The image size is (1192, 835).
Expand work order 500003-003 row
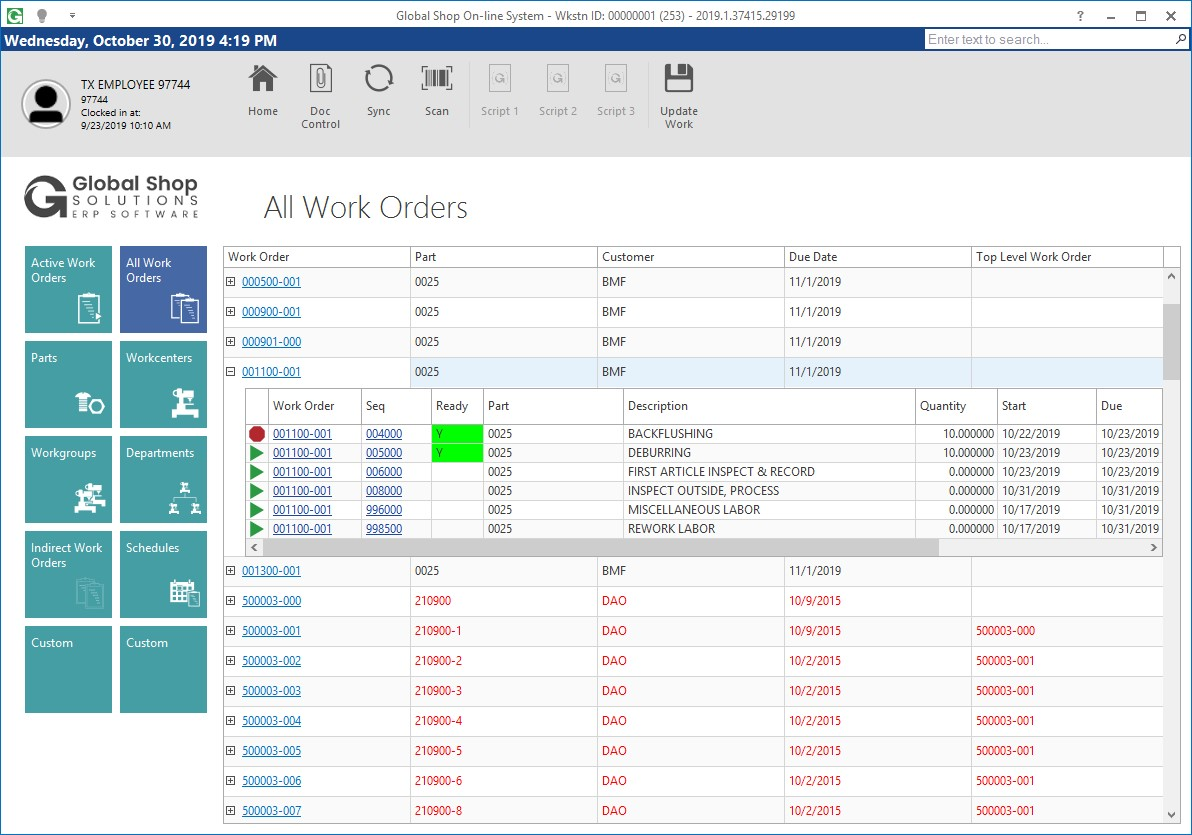[x=230, y=691]
